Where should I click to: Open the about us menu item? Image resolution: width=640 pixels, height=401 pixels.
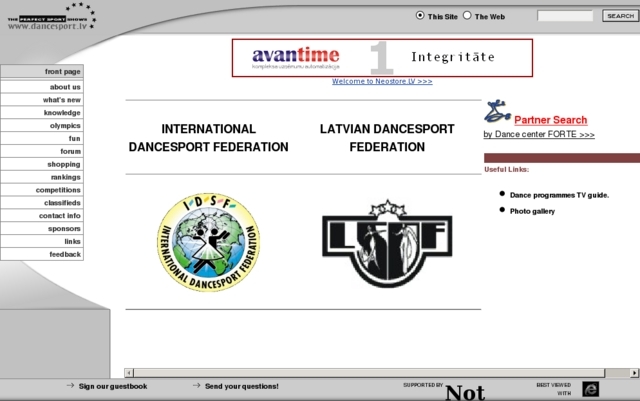42,87
